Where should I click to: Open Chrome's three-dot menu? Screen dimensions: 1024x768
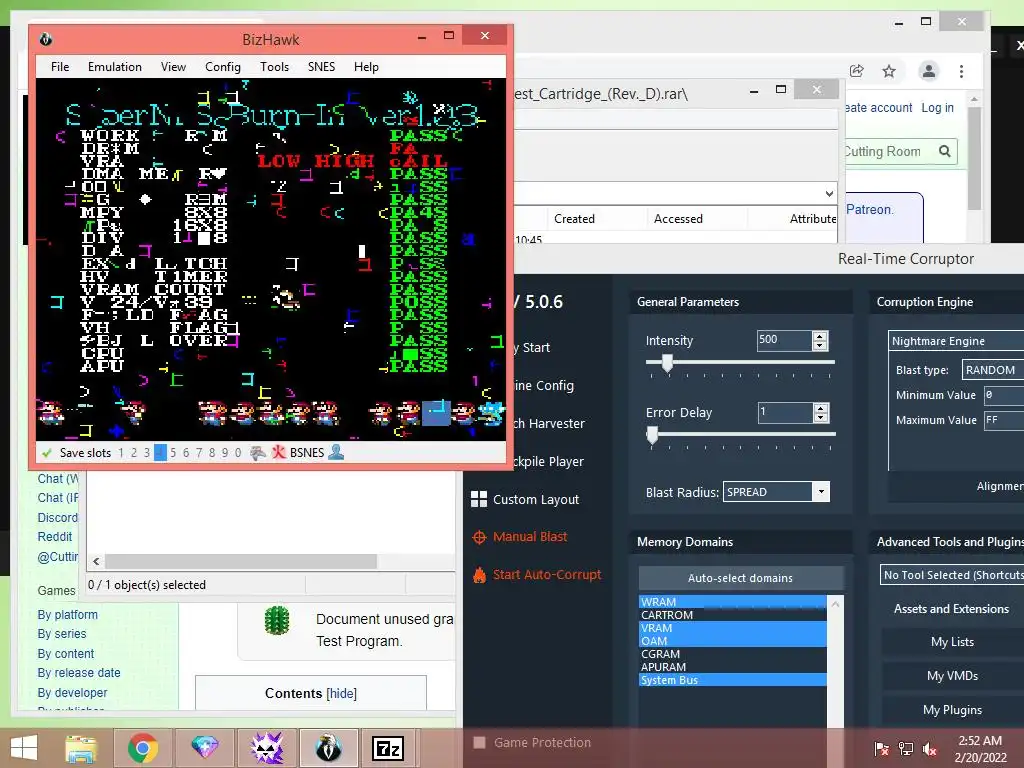(961, 71)
